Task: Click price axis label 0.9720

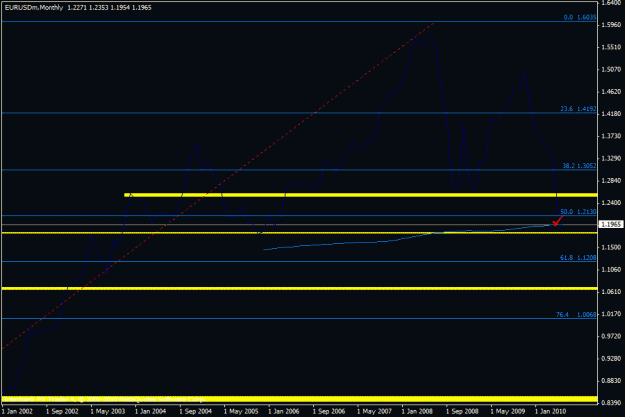Action: click(611, 336)
